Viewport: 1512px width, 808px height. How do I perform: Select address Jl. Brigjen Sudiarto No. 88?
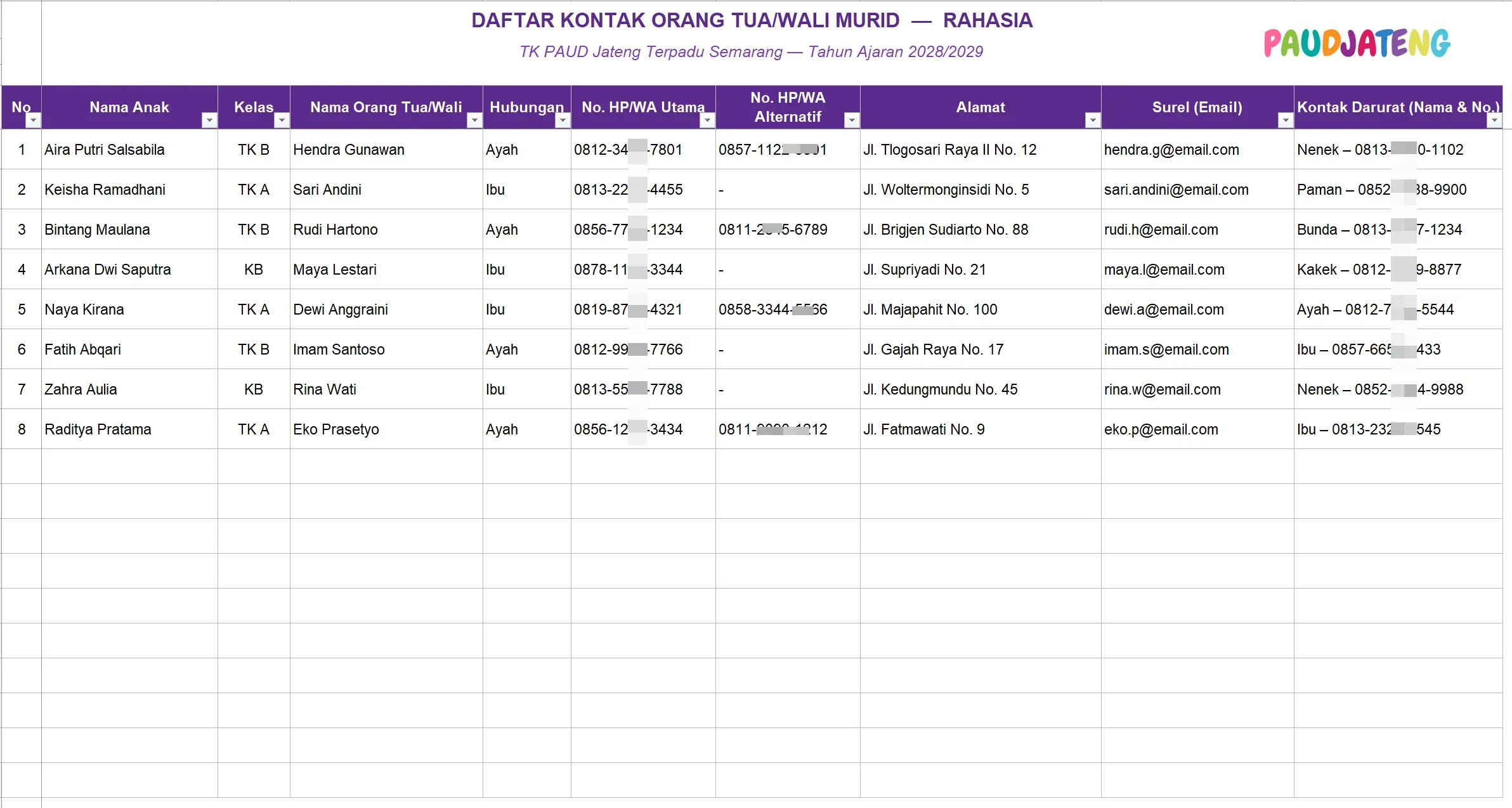(981, 230)
